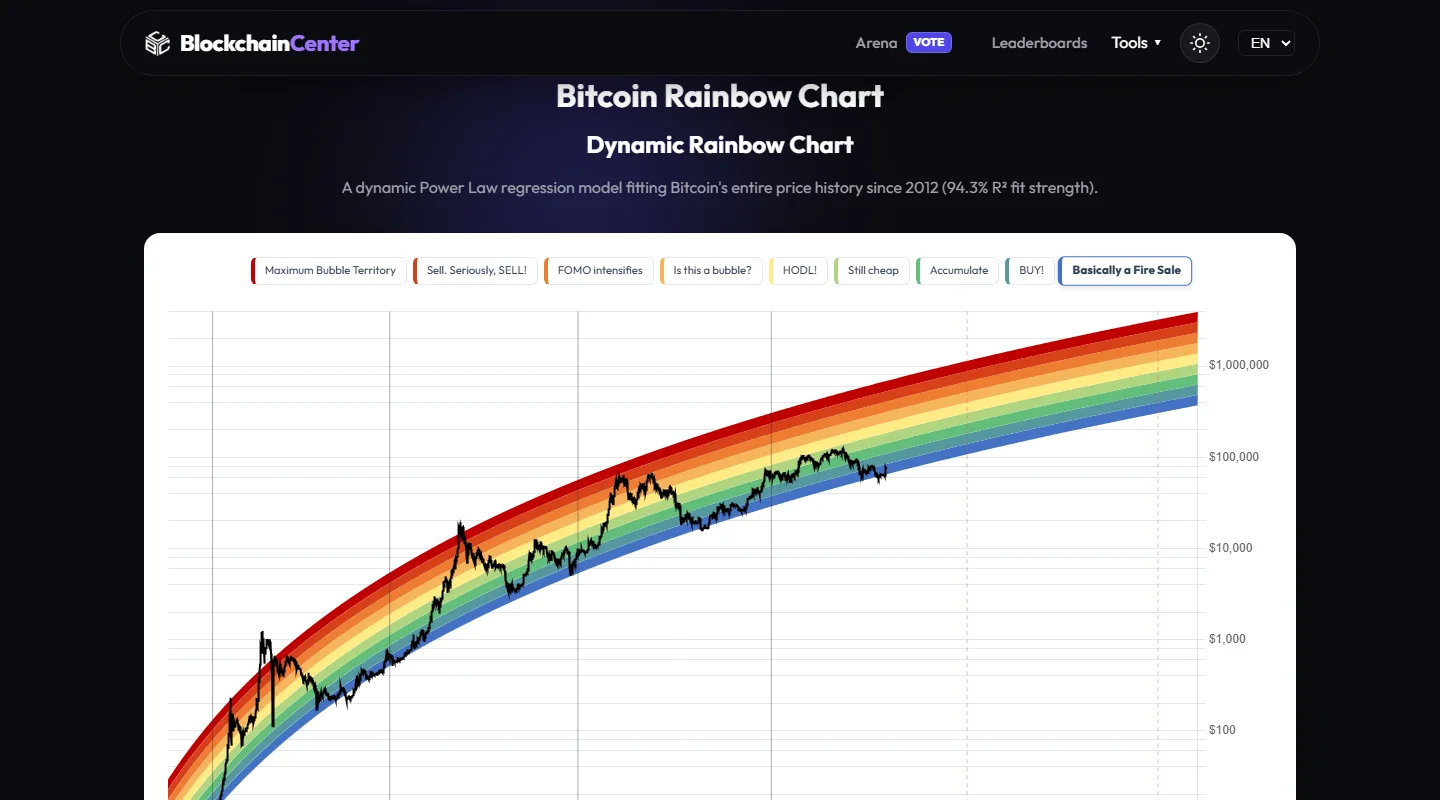Click the Bitcoin Rainbow Chart heading
Viewport: 1440px width, 800px height.
[x=720, y=96]
